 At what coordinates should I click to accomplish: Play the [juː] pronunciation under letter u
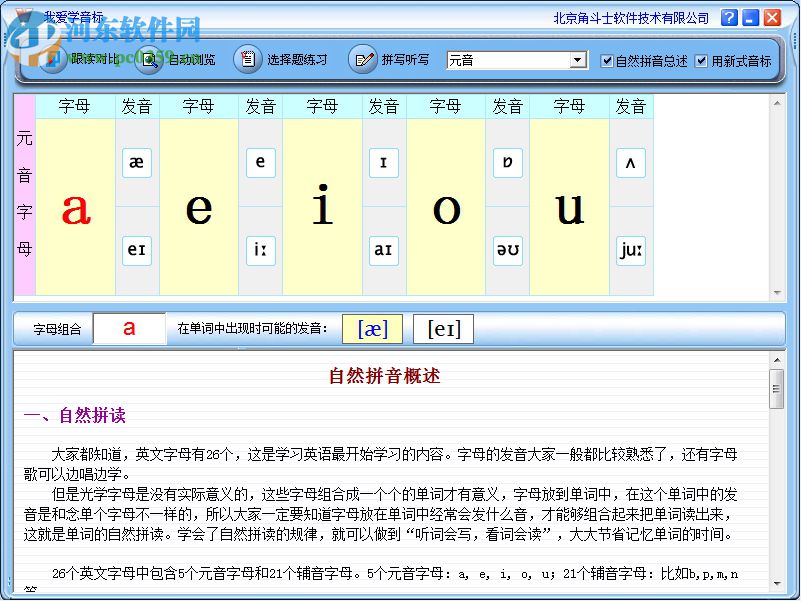click(x=631, y=251)
